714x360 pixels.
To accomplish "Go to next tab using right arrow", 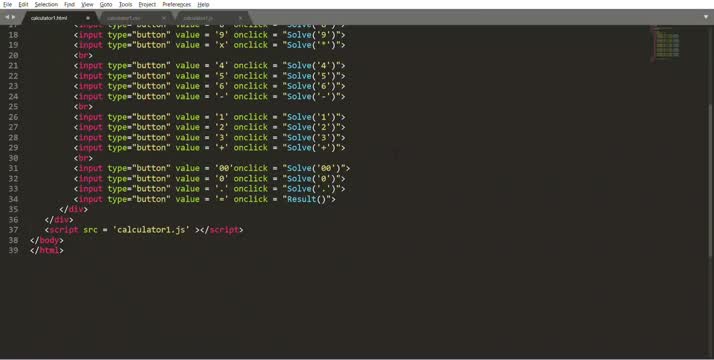I will point(14,17).
